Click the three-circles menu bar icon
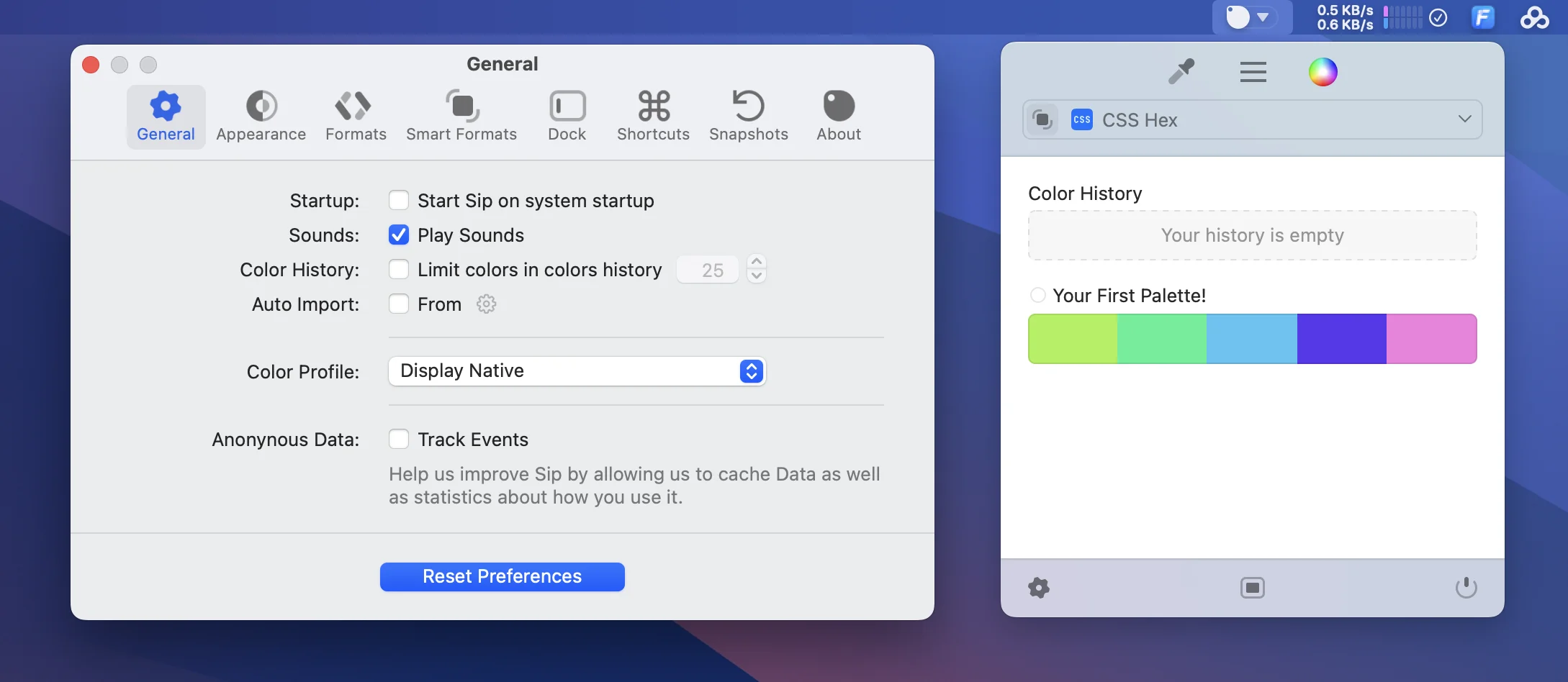The height and width of the screenshot is (682, 1568). tap(1534, 17)
